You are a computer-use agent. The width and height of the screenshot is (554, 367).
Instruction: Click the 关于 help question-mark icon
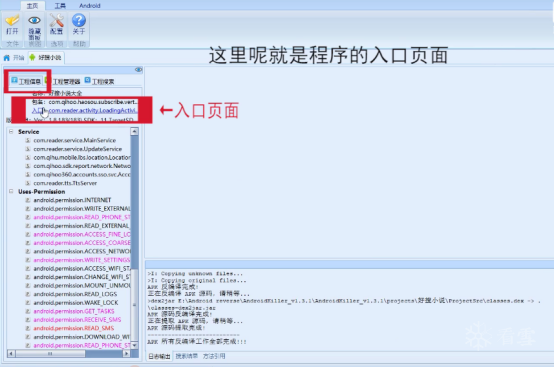pos(79,20)
